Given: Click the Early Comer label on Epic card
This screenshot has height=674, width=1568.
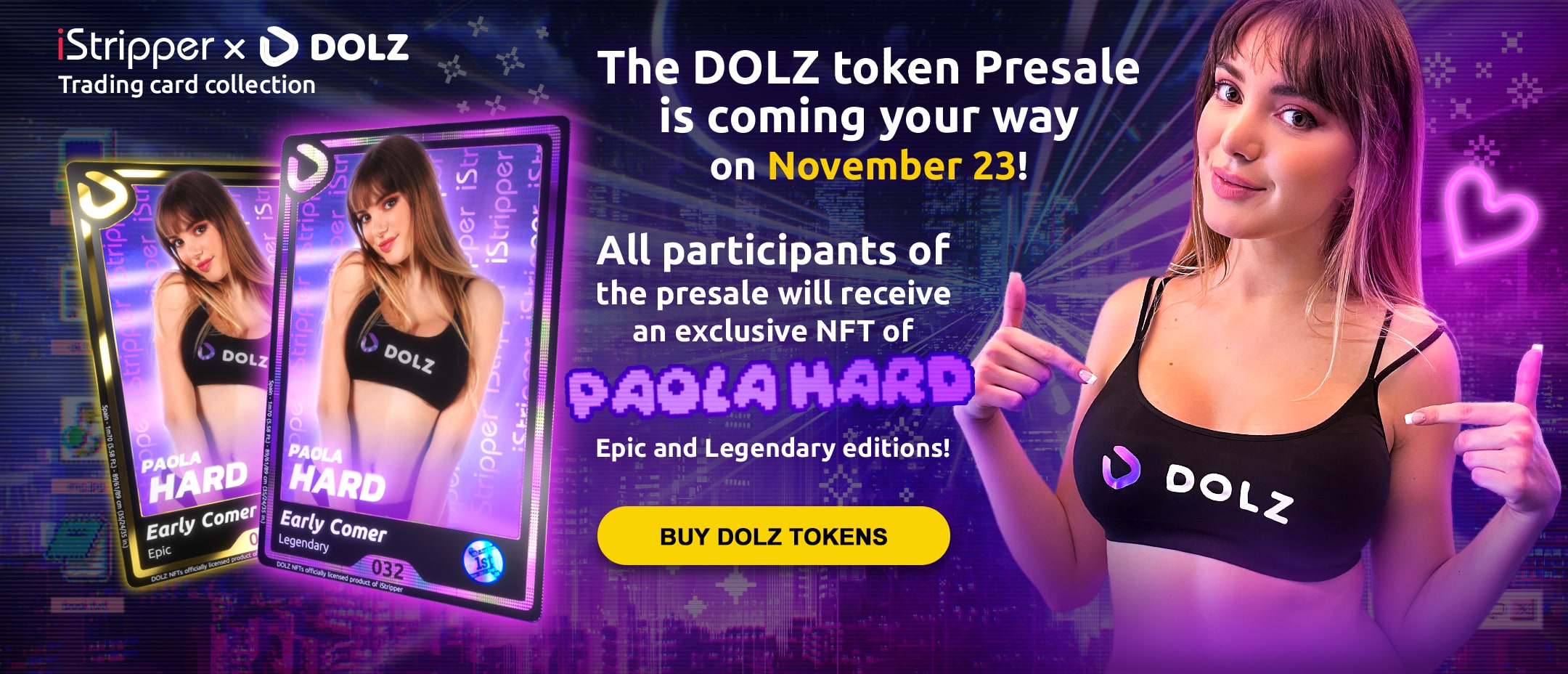Looking at the screenshot, I should [202, 521].
